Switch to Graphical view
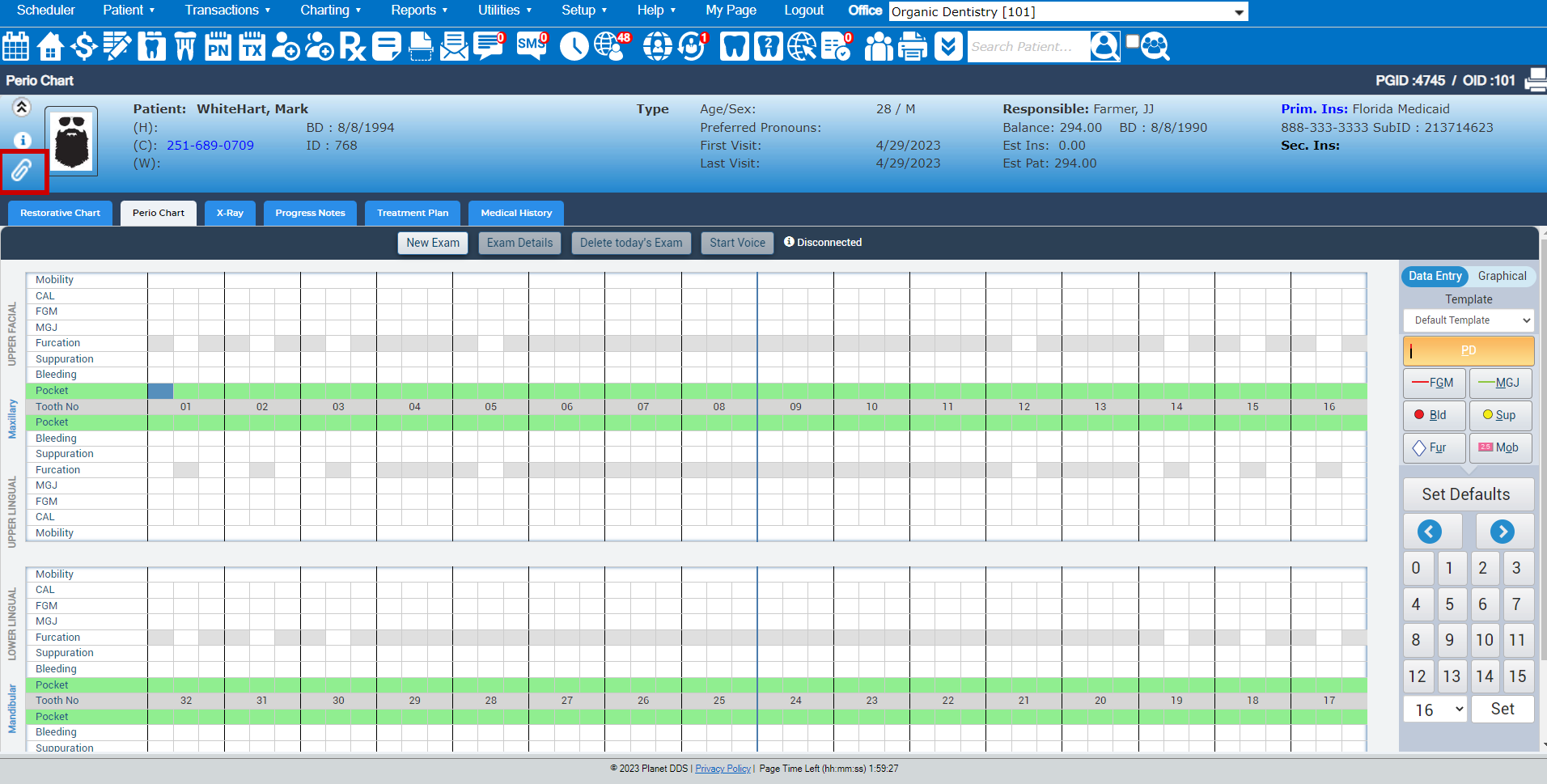The width and height of the screenshot is (1547, 784). point(1502,276)
